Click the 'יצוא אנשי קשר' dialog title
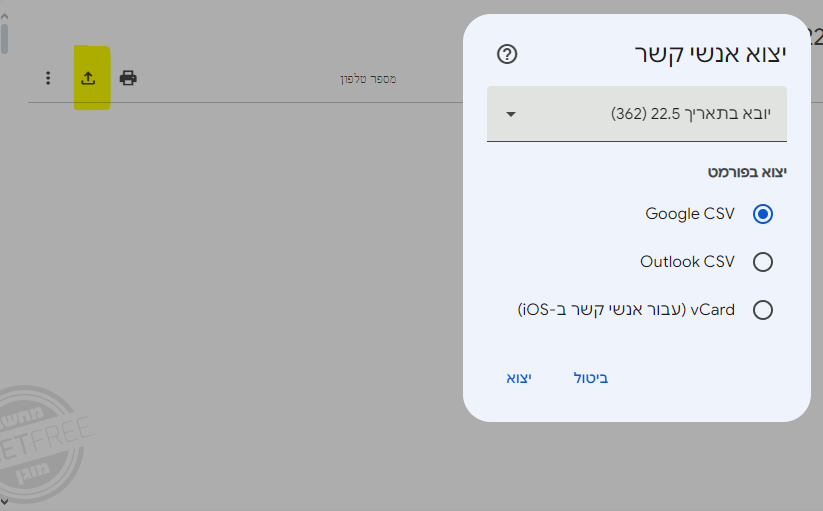The width and height of the screenshot is (823, 511). pyautogui.click(x=711, y=54)
